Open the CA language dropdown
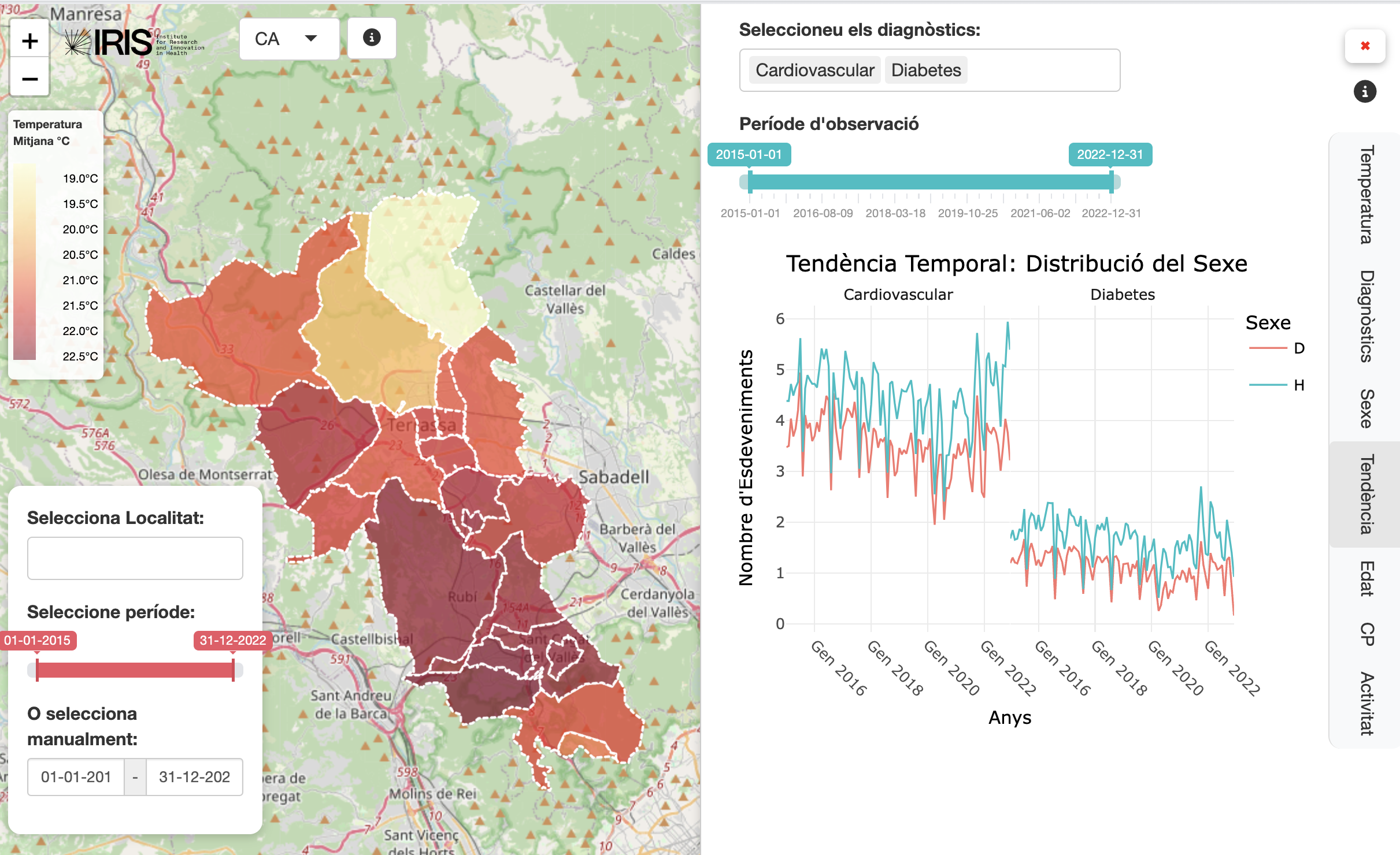 click(x=288, y=39)
